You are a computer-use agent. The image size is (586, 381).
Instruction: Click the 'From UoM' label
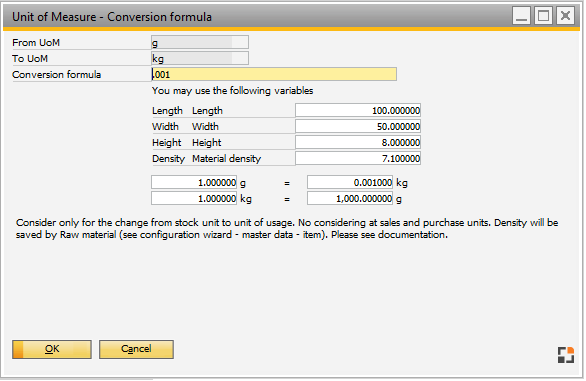[x=36, y=43]
